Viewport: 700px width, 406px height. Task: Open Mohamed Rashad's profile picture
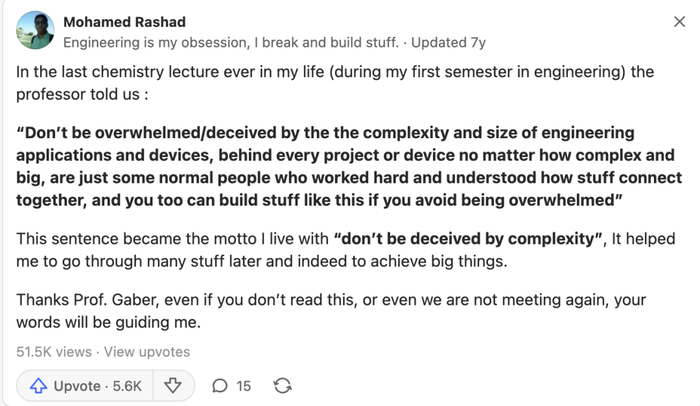pyautogui.click(x=35, y=31)
